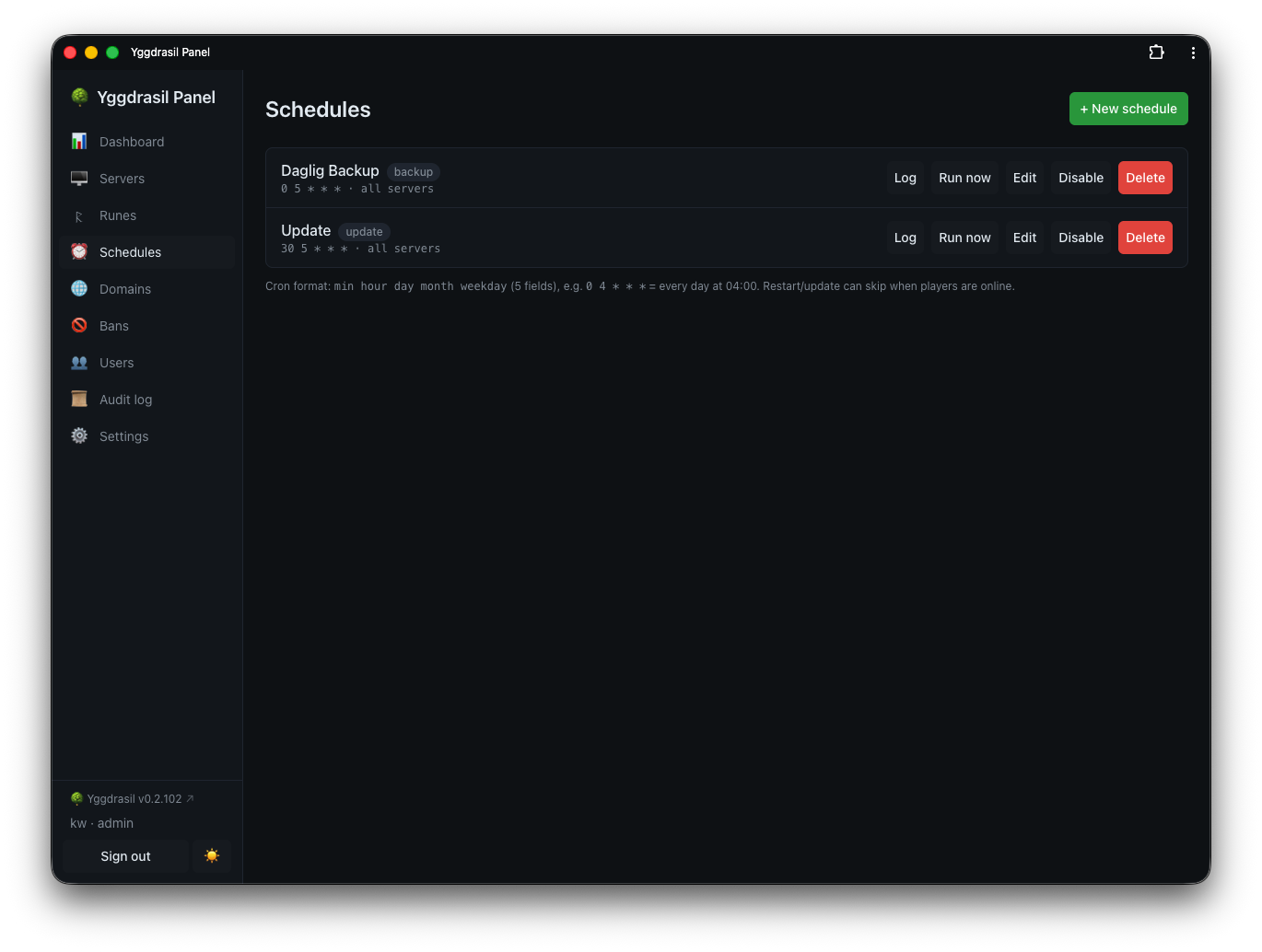
Task: Sign out of the panel
Action: 125,856
